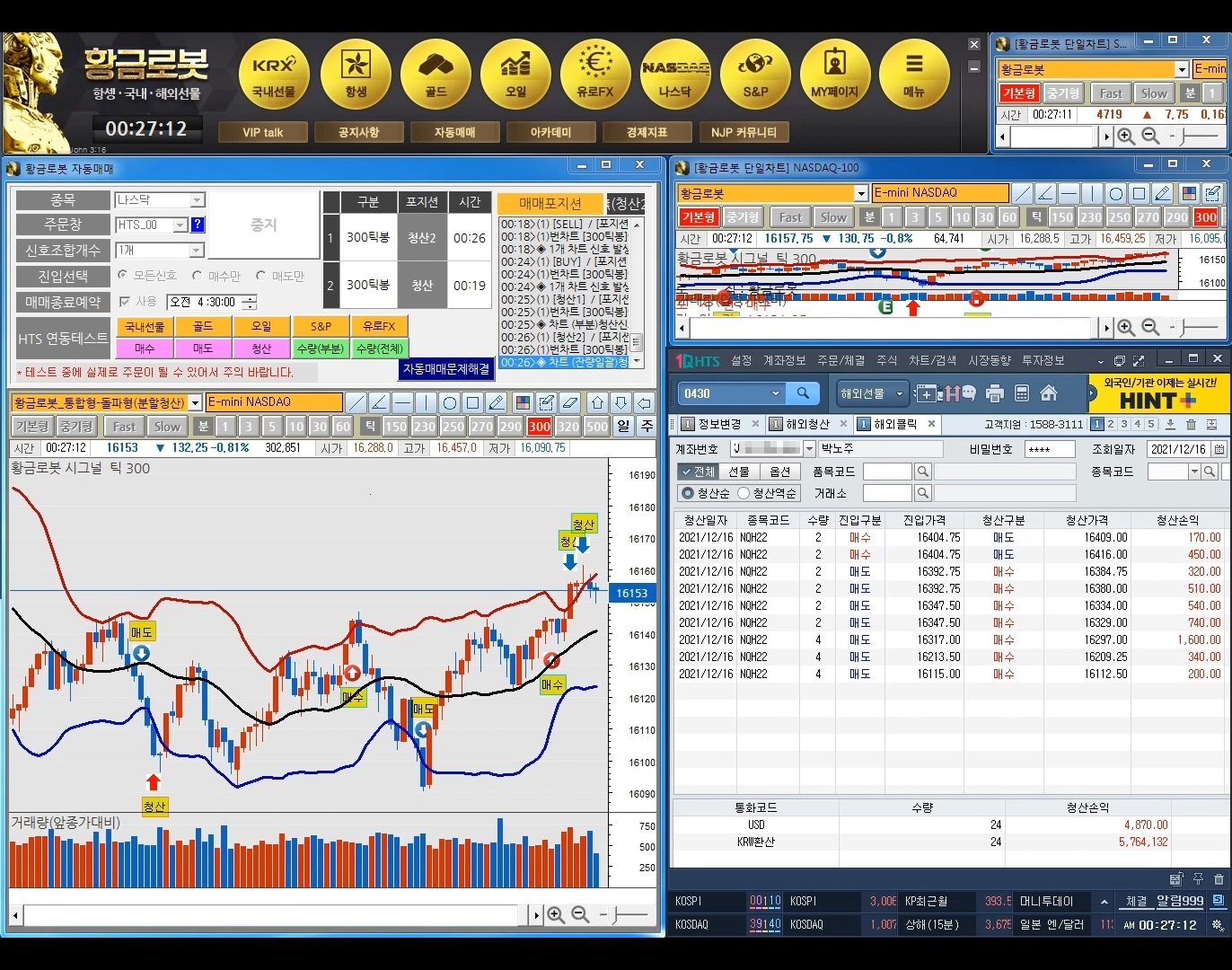Open the KRX 국내선물 gold button
The width and height of the screenshot is (1232, 970).
tap(274, 75)
